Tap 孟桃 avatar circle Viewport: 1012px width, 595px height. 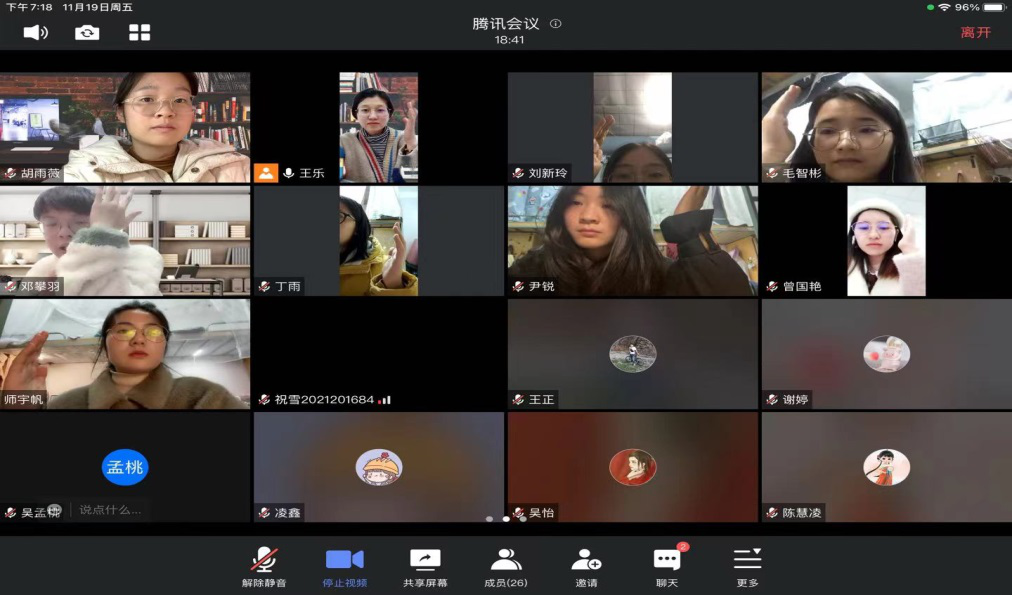point(125,467)
